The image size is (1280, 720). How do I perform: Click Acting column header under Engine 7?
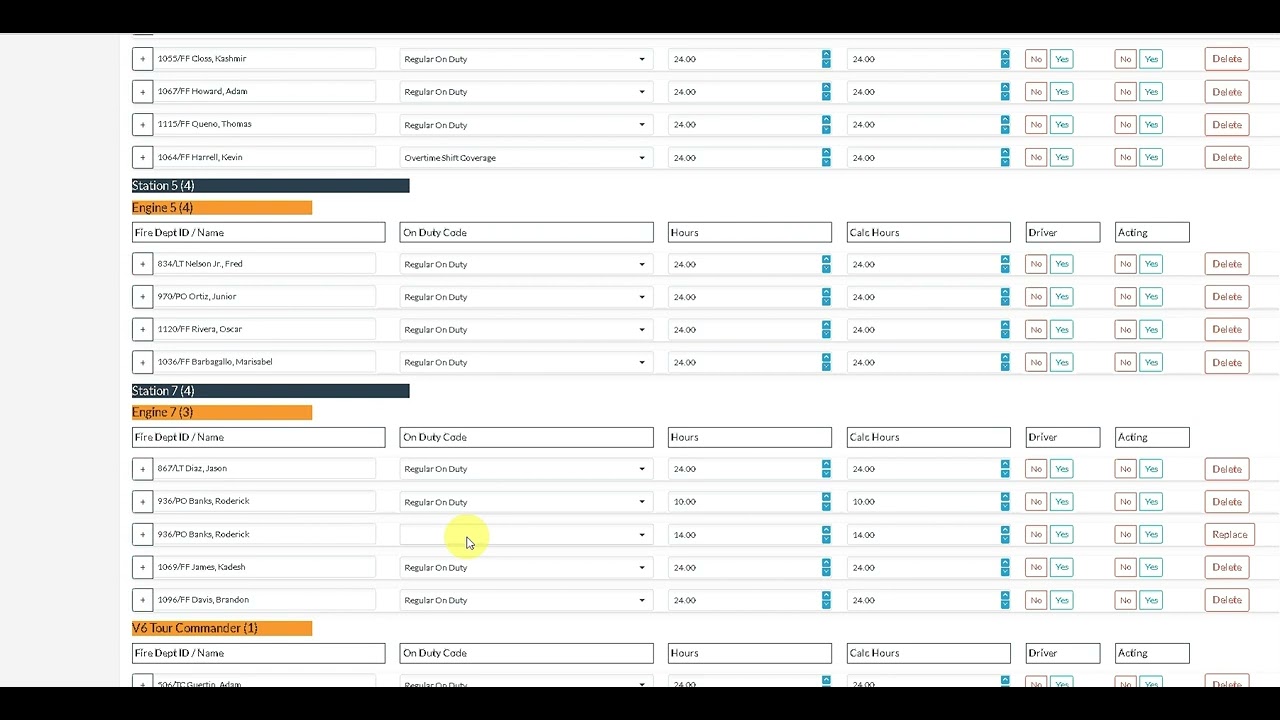(x=1152, y=437)
